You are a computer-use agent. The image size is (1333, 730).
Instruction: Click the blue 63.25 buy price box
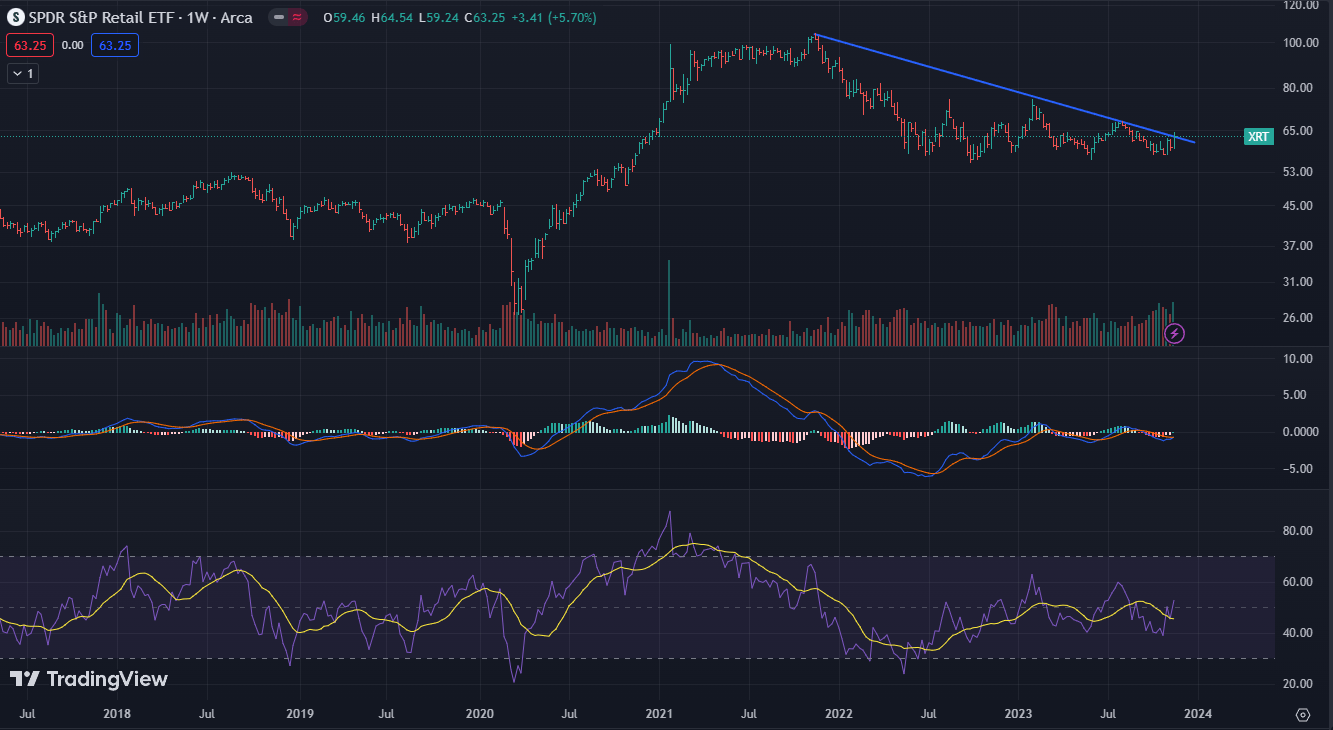115,45
